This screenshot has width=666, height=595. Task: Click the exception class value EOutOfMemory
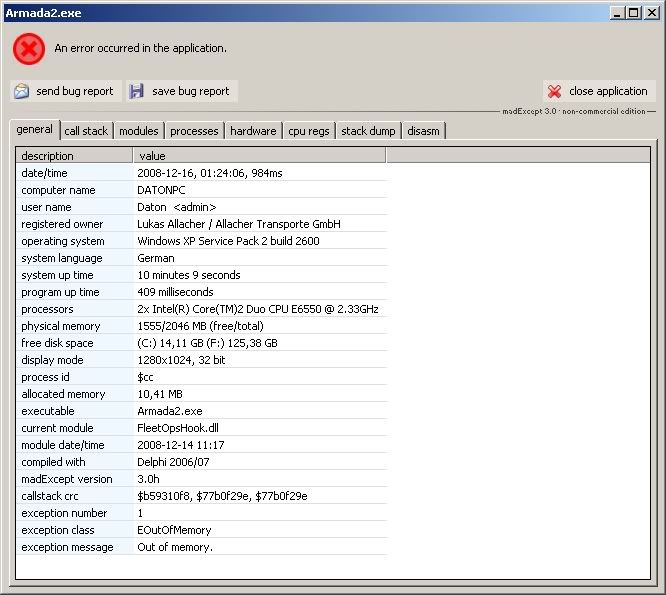tap(174, 530)
